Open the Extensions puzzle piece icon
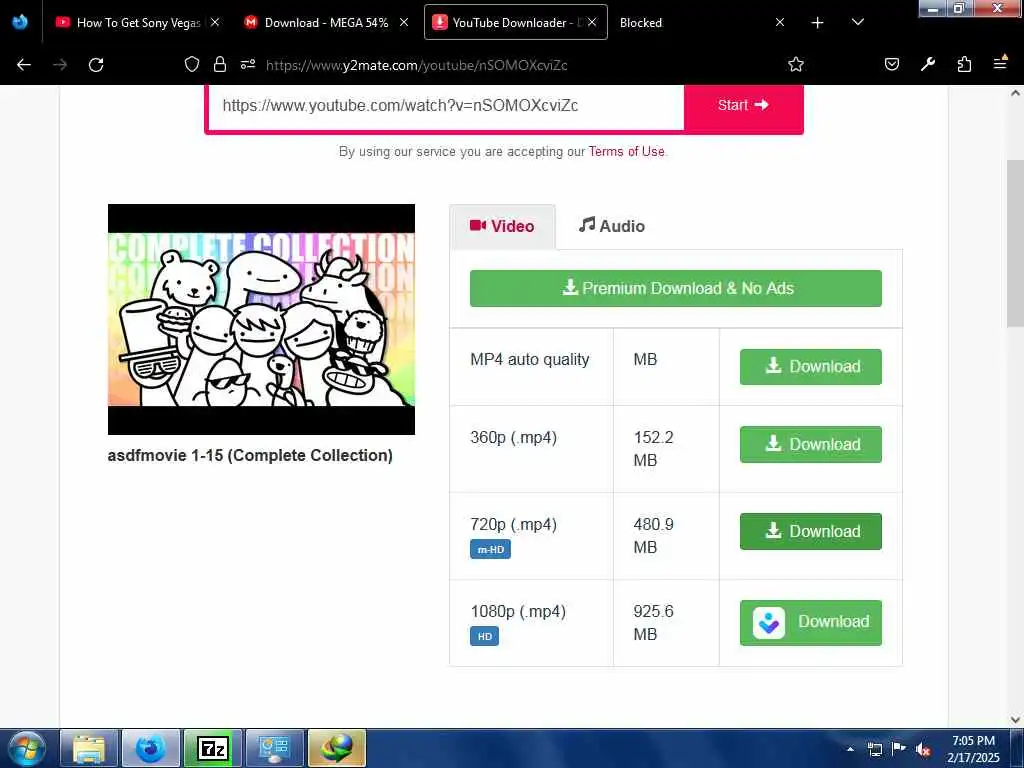This screenshot has height=768, width=1024. pyautogui.click(x=964, y=64)
